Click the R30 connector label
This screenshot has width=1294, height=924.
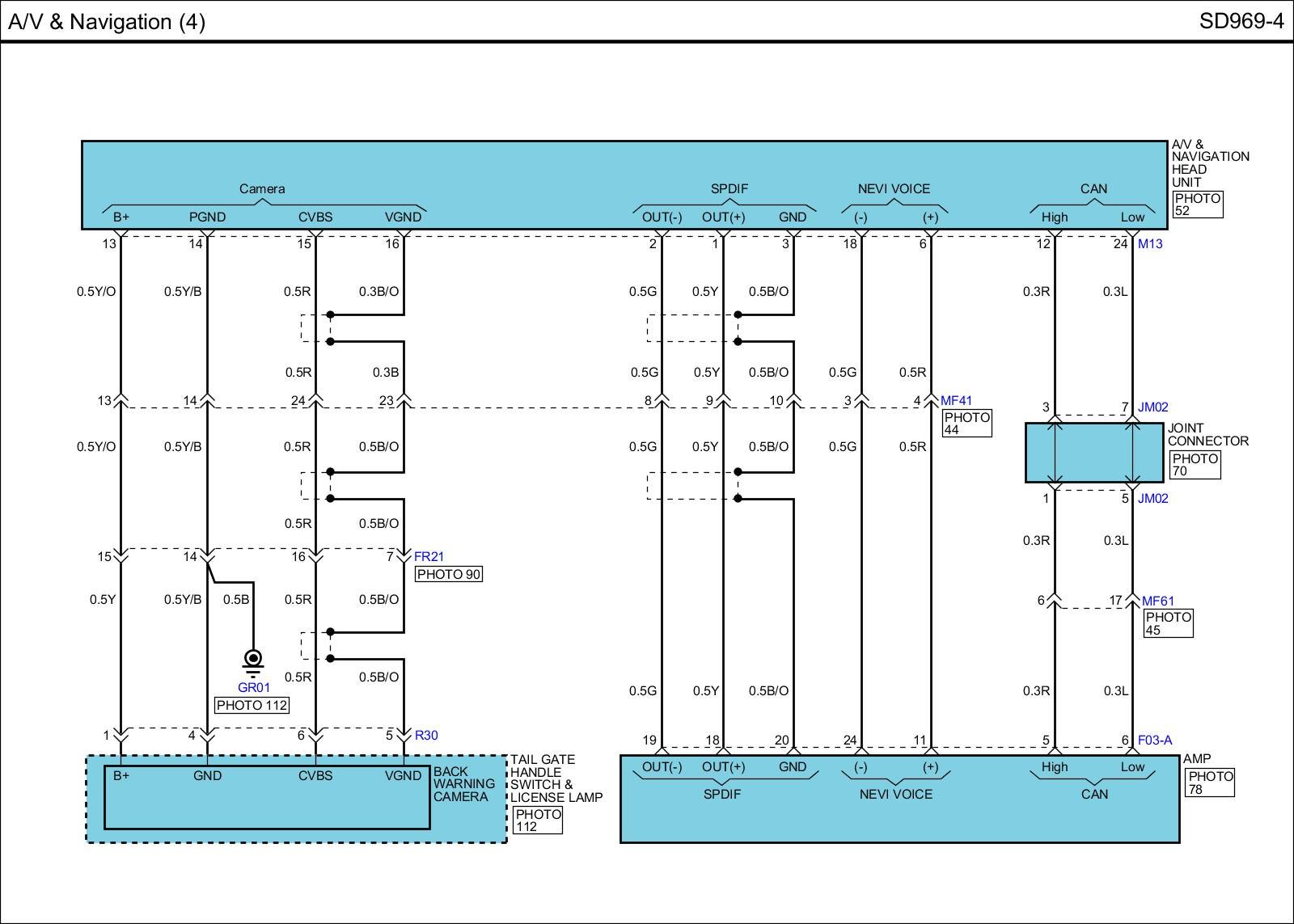(426, 735)
